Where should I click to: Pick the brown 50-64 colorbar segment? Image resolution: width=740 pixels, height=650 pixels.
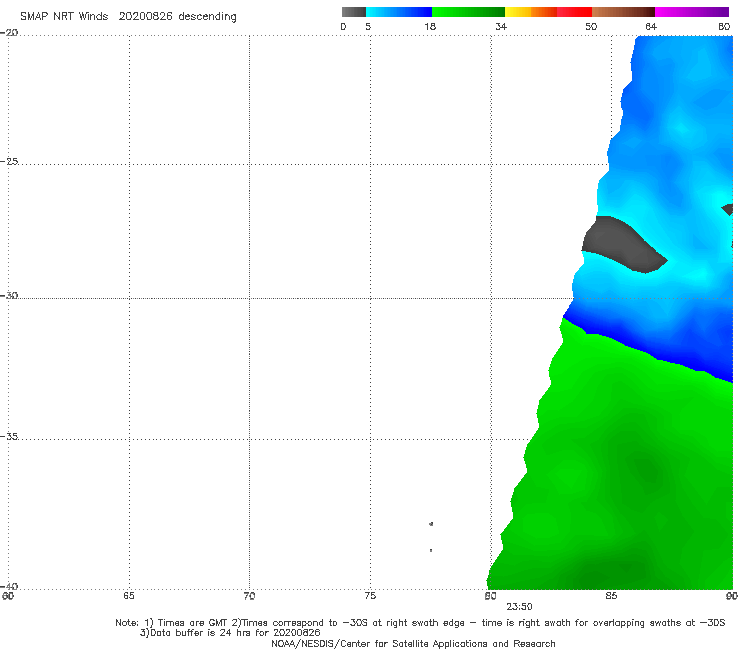[x=623, y=12]
